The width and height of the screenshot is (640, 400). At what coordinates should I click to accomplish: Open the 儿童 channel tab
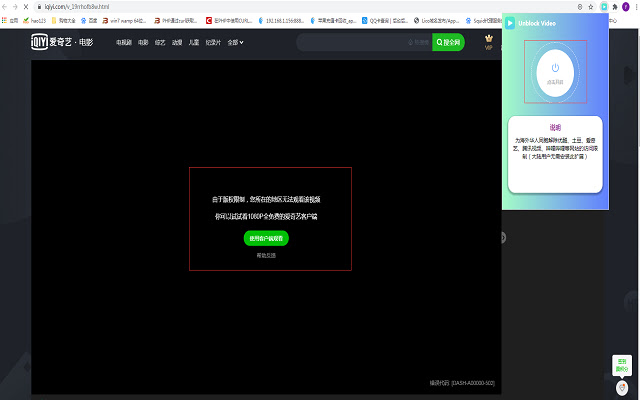tap(194, 42)
